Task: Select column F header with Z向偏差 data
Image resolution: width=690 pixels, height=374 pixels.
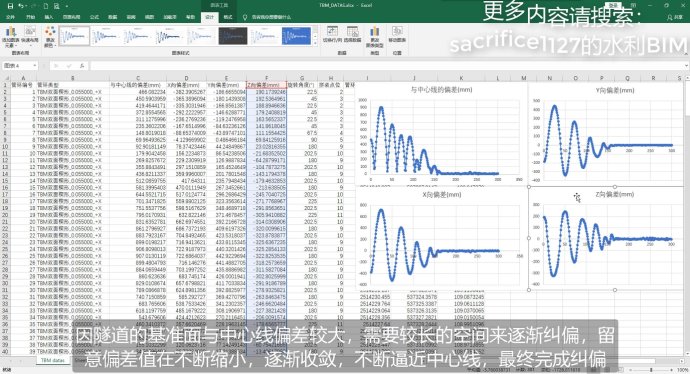Action: point(266,78)
